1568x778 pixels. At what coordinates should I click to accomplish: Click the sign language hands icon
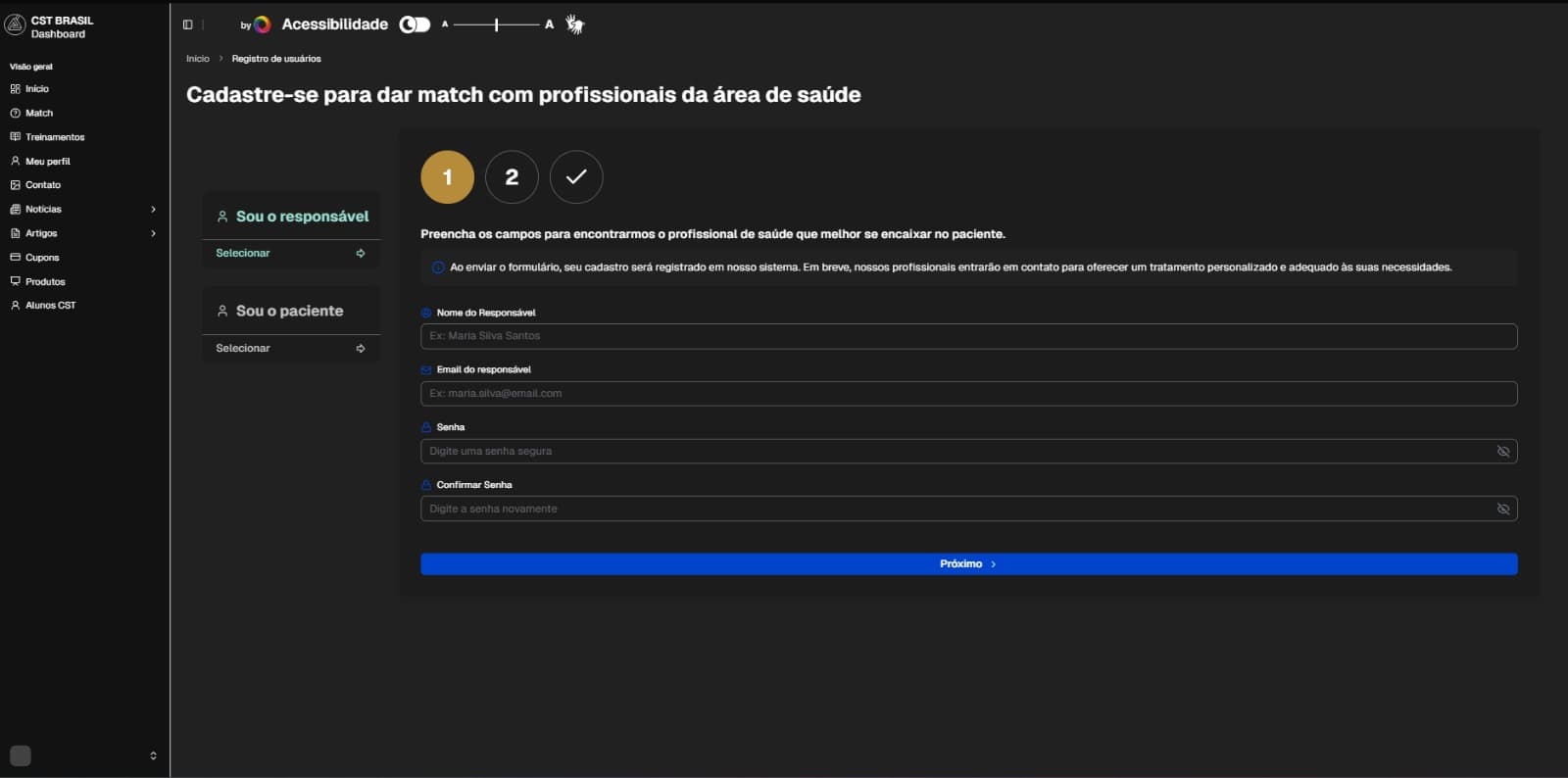(x=575, y=24)
